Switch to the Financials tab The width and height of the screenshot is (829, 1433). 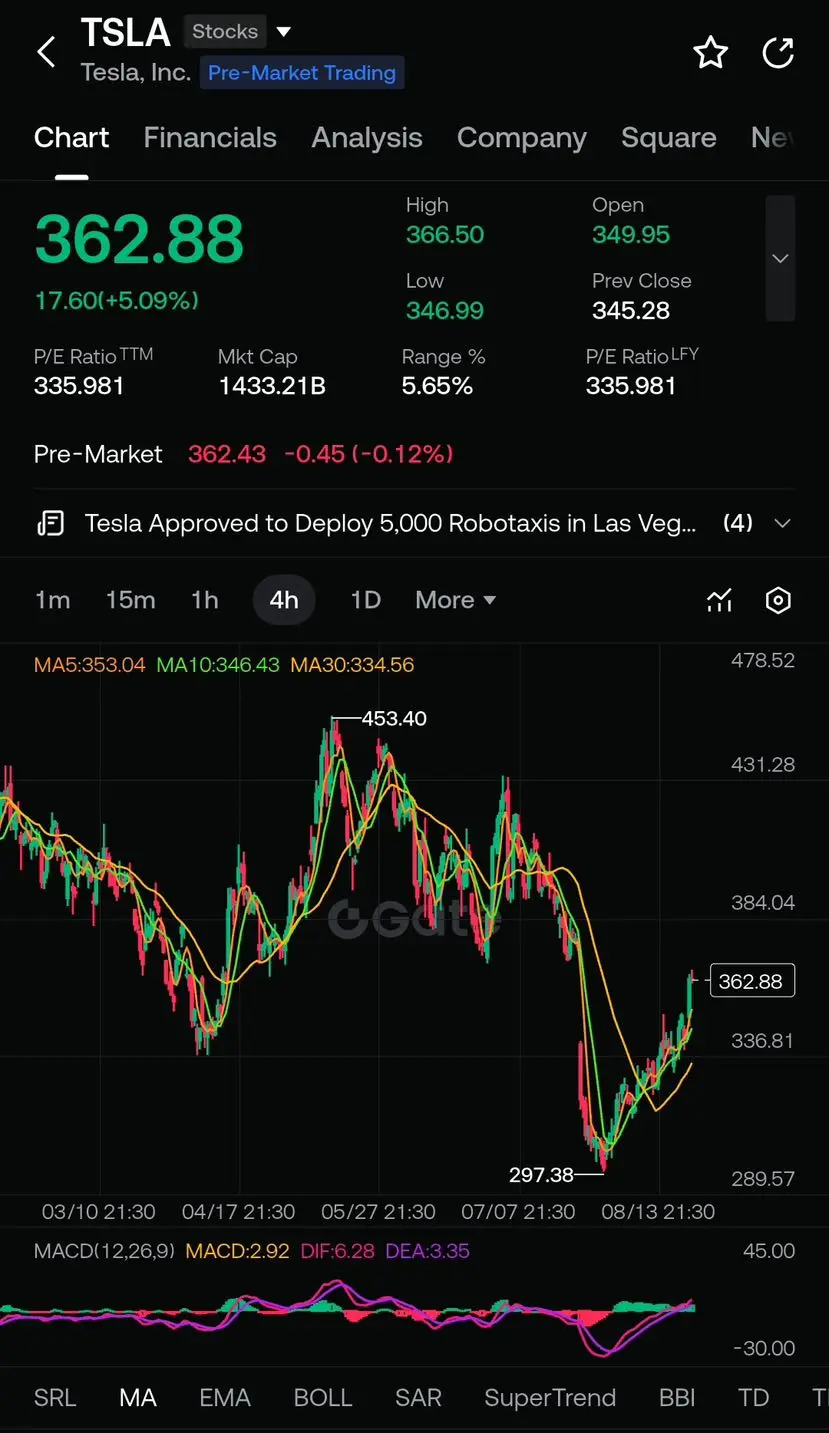click(210, 138)
